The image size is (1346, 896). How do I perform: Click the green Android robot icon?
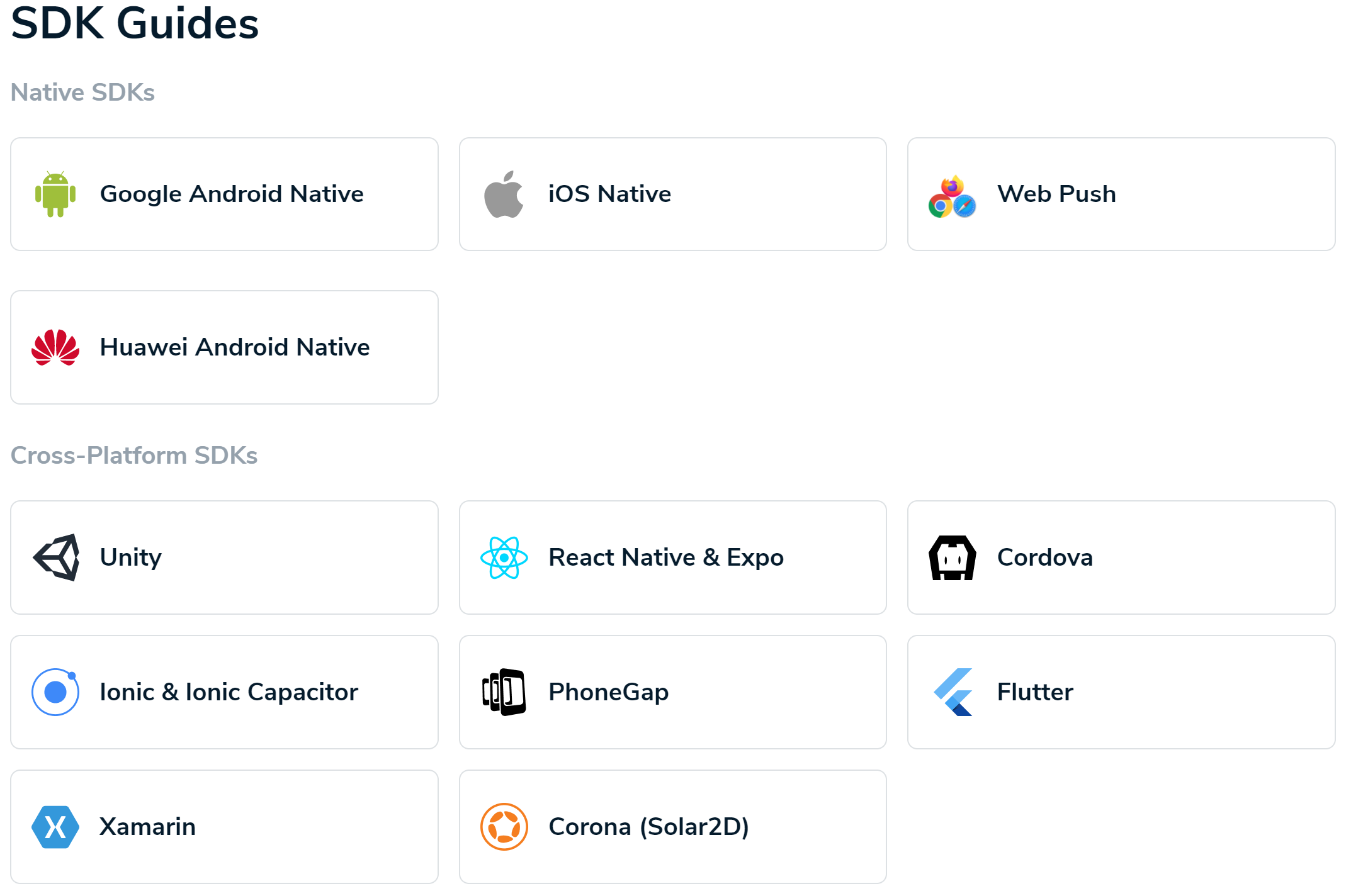(x=55, y=194)
